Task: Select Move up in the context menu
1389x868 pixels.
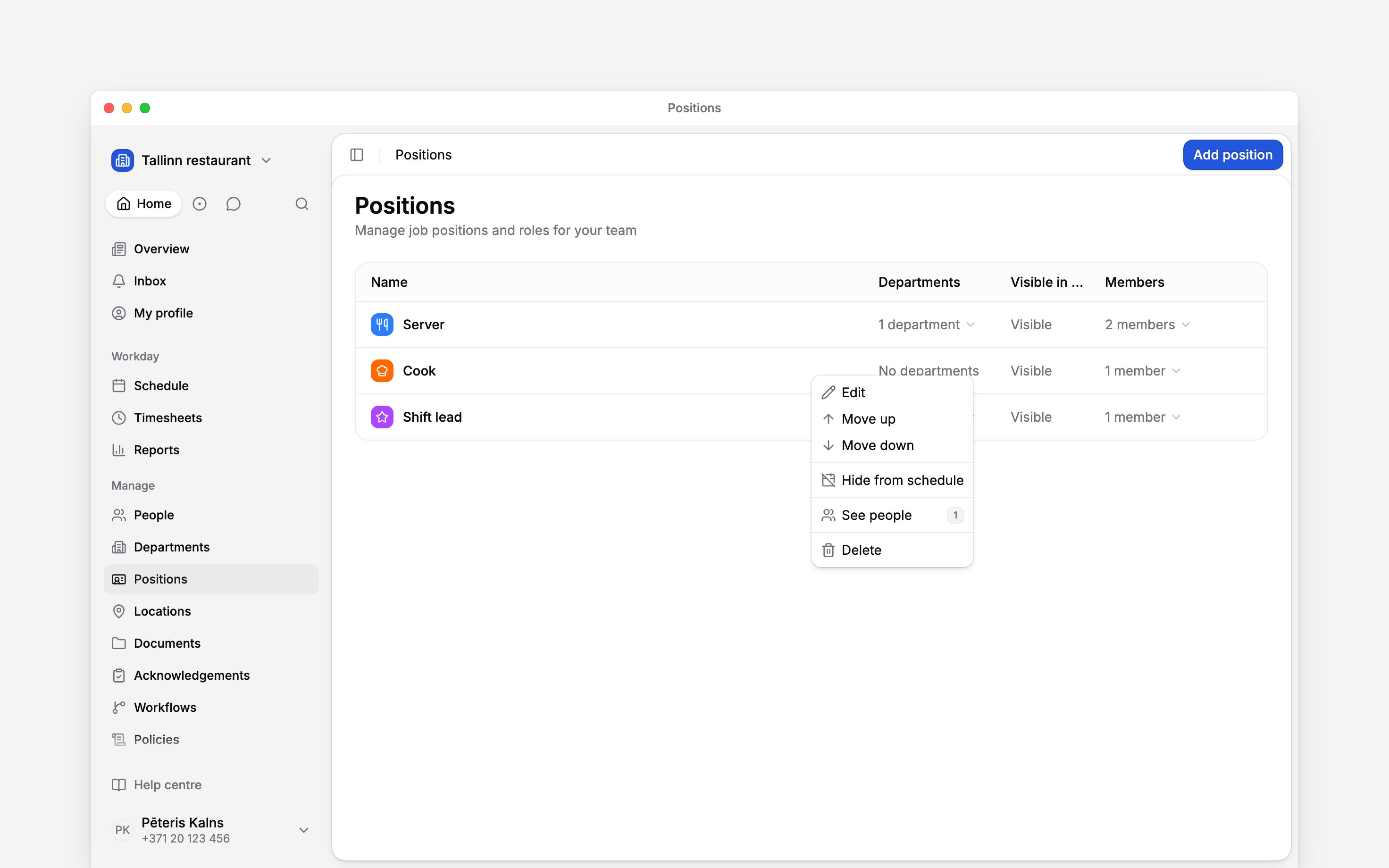Action: pos(892,419)
